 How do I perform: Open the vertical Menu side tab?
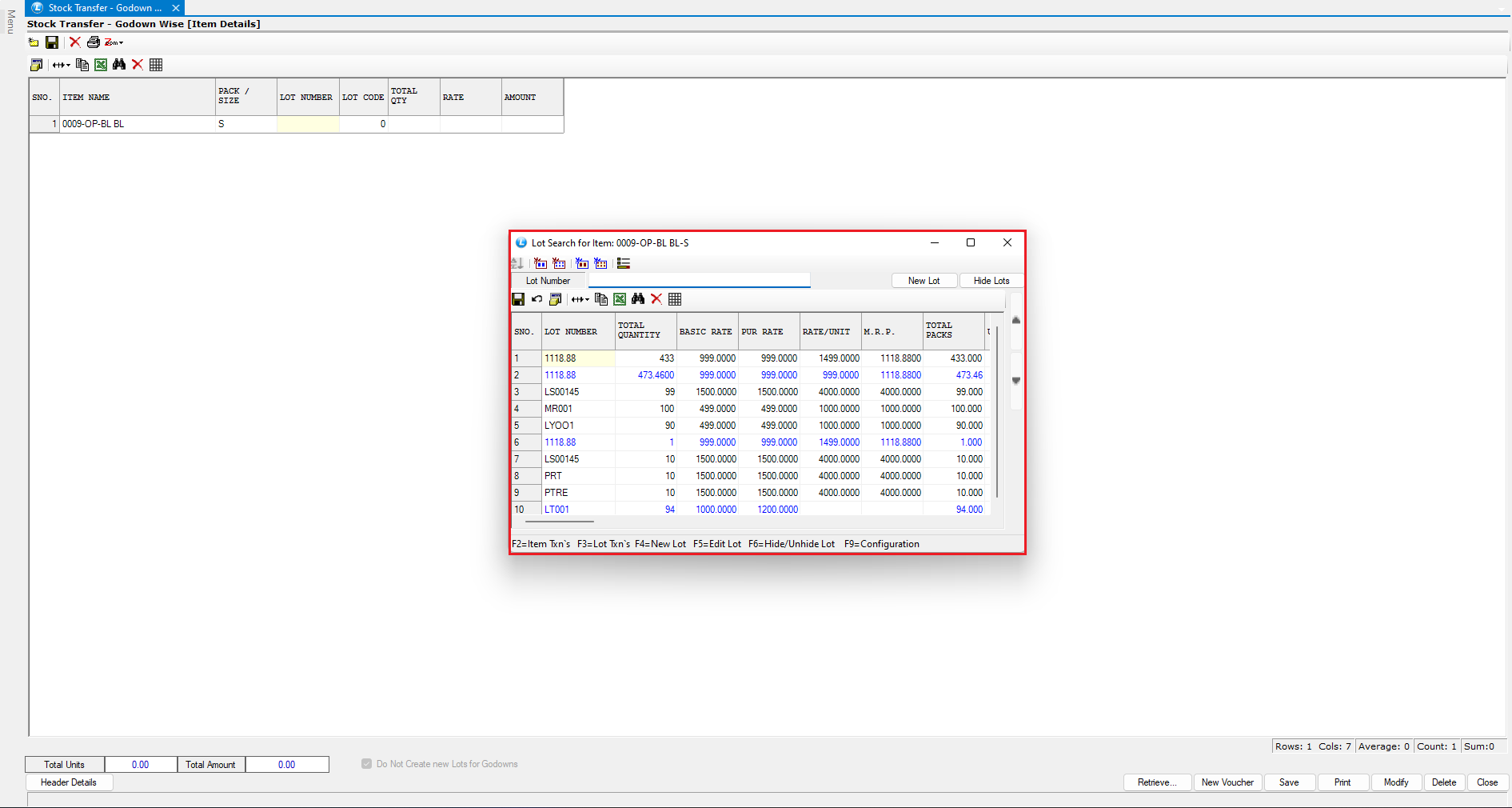pyautogui.click(x=10, y=22)
